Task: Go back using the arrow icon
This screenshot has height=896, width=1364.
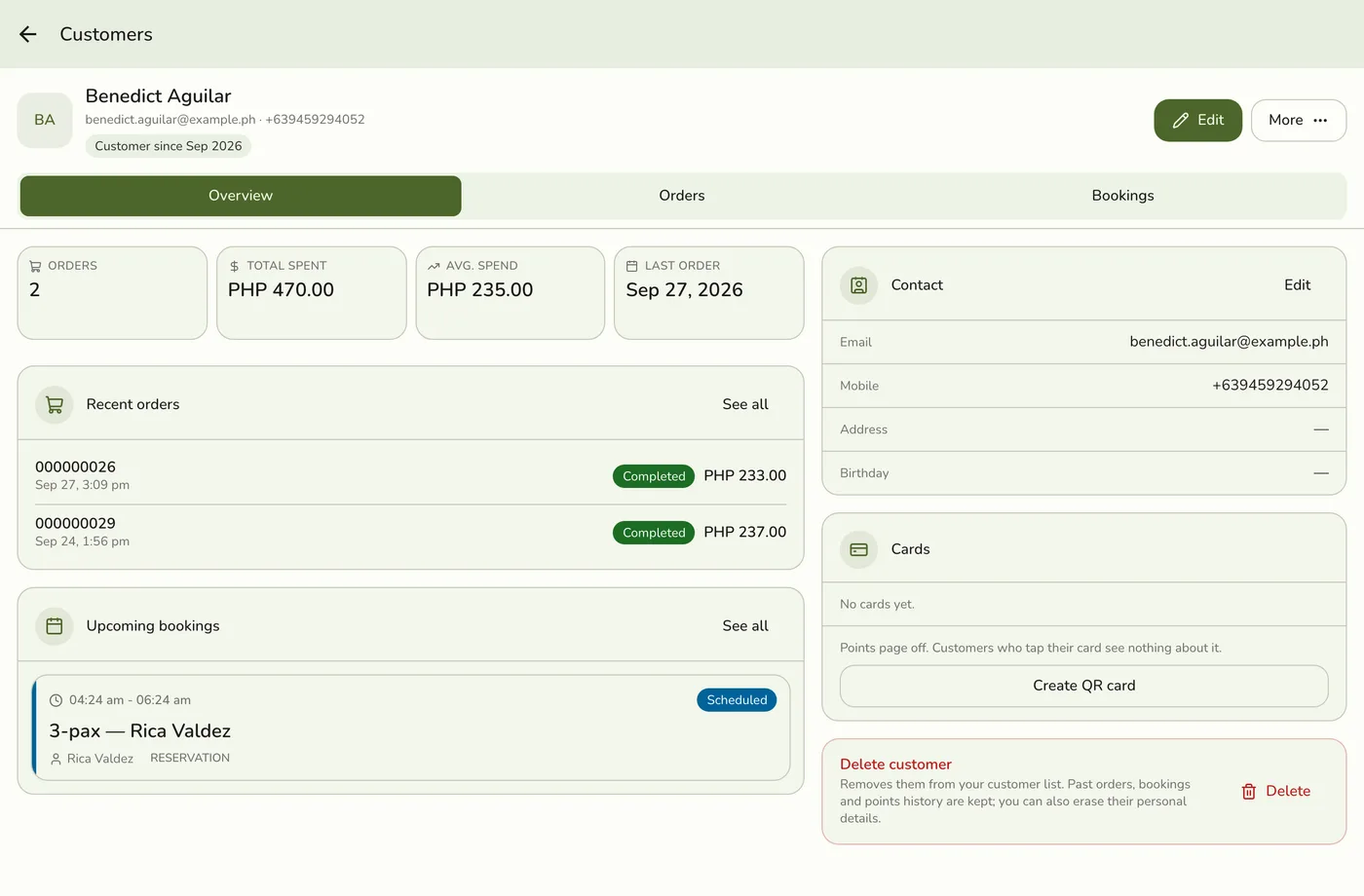Action: coord(28,34)
